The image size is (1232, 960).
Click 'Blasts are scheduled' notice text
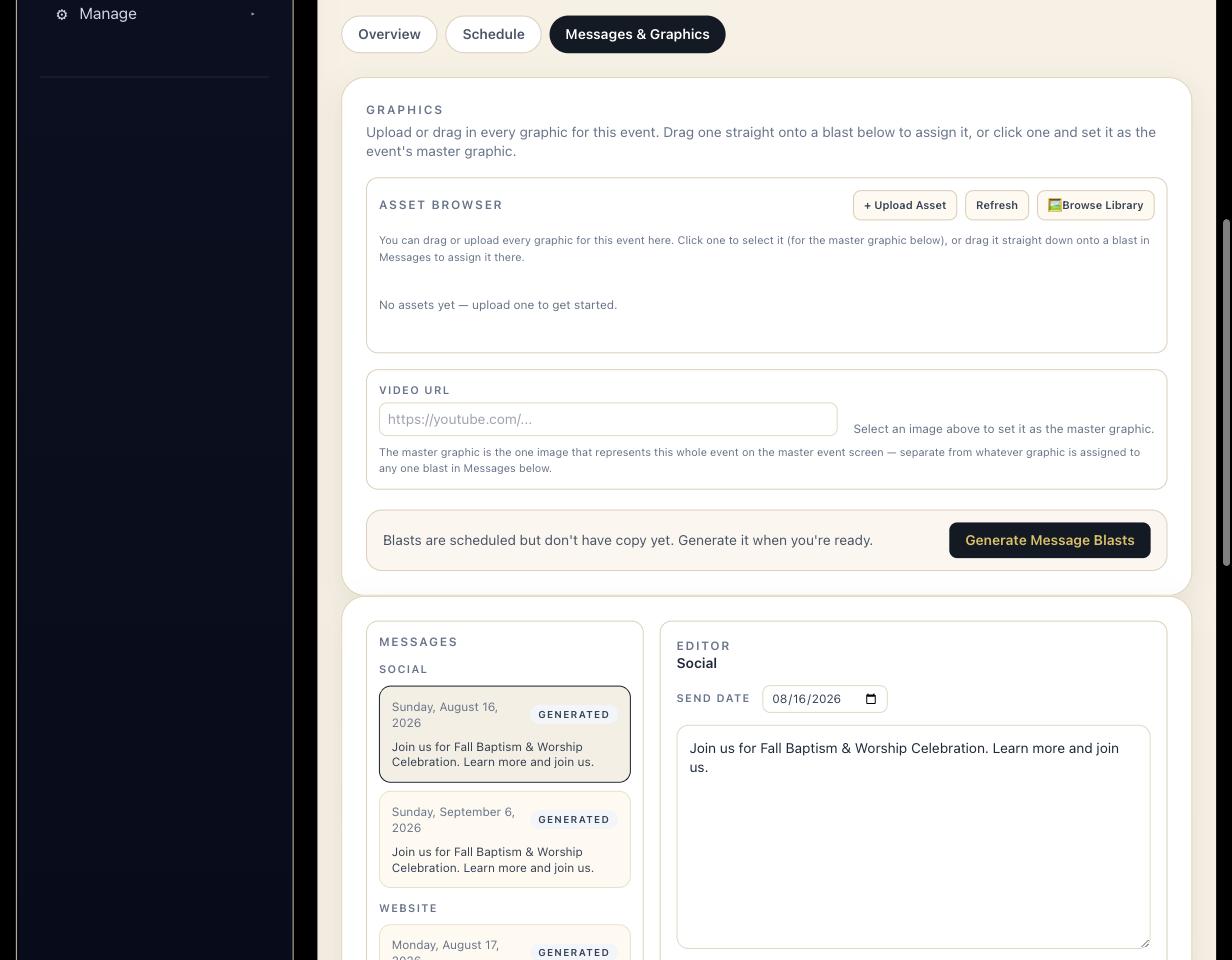point(628,540)
